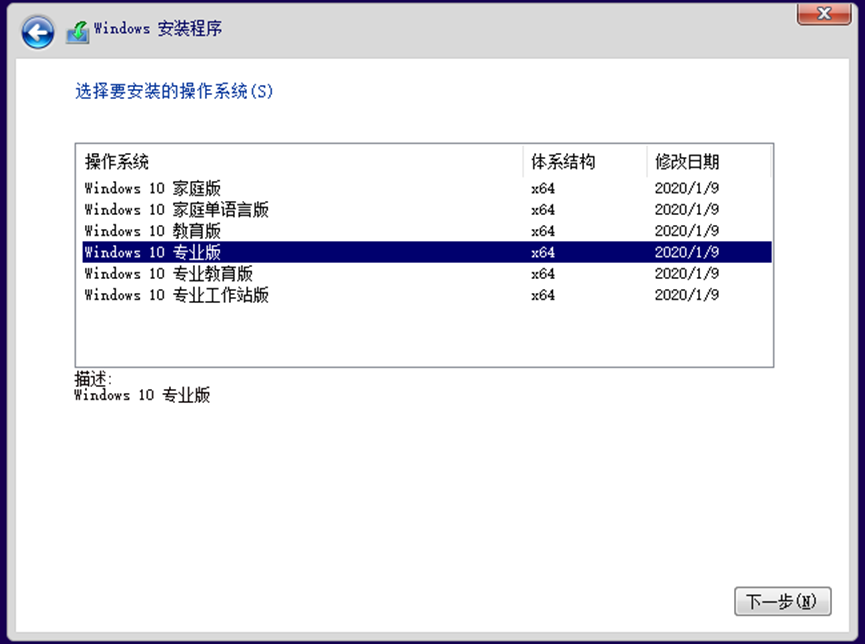This screenshot has height=644, width=865.
Task: Click the 操作系统 column header
Action: (x=301, y=162)
